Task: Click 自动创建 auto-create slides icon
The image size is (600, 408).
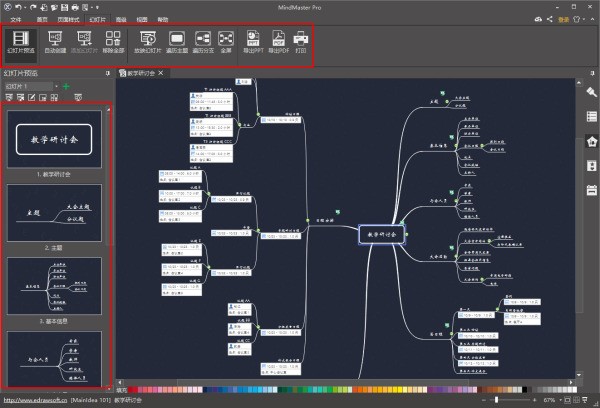Action: click(54, 42)
